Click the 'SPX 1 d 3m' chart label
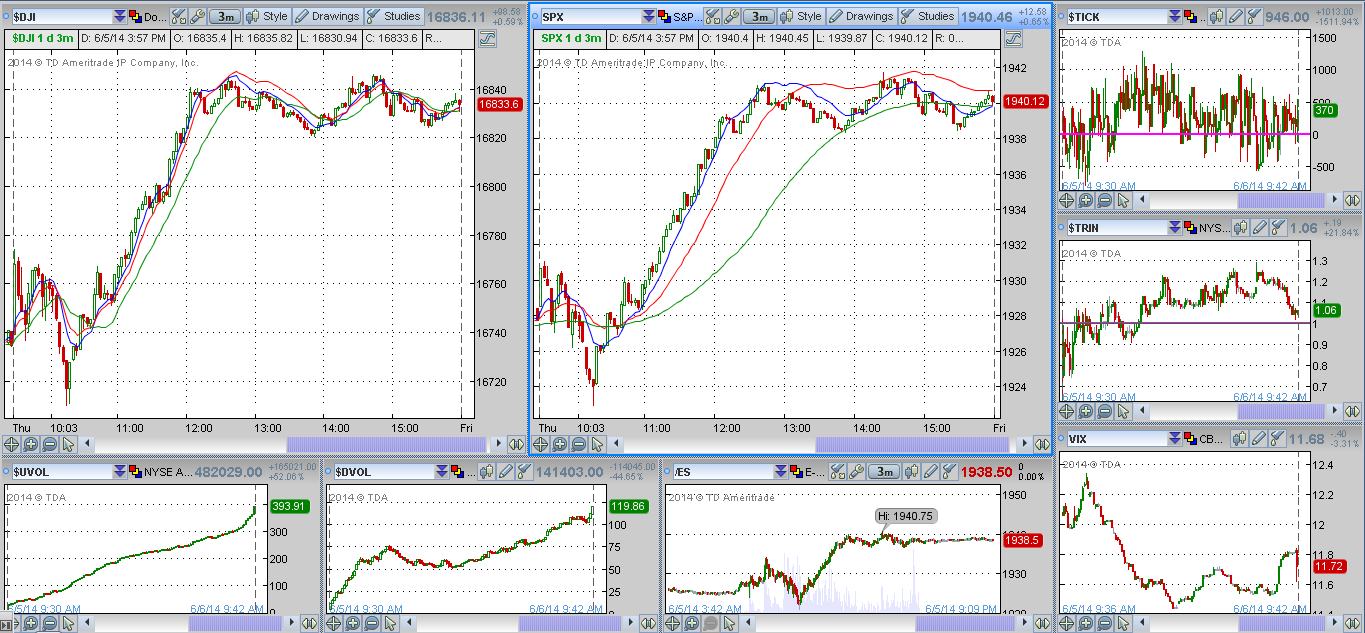 [572, 38]
